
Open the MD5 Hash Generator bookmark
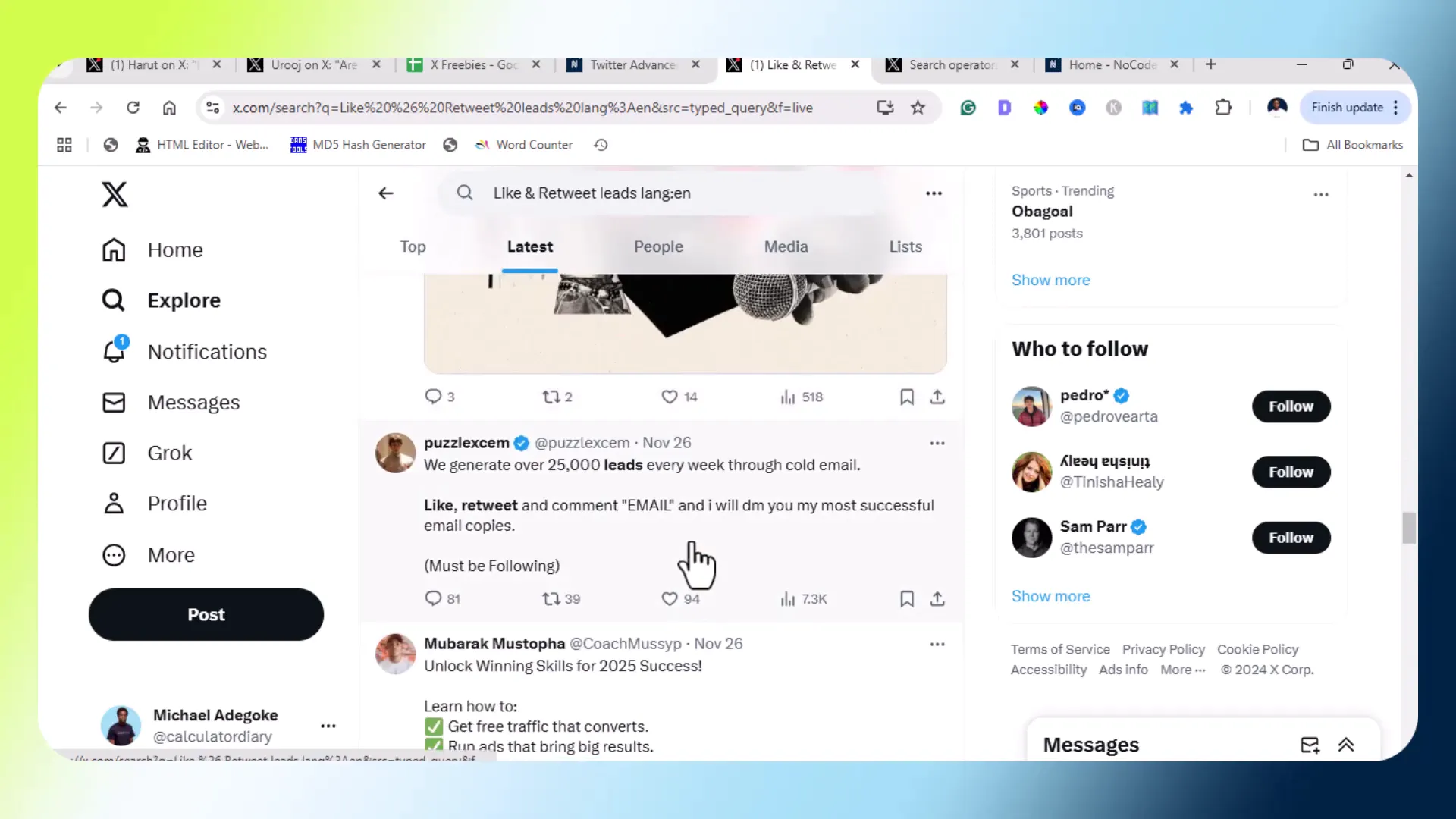(x=358, y=145)
